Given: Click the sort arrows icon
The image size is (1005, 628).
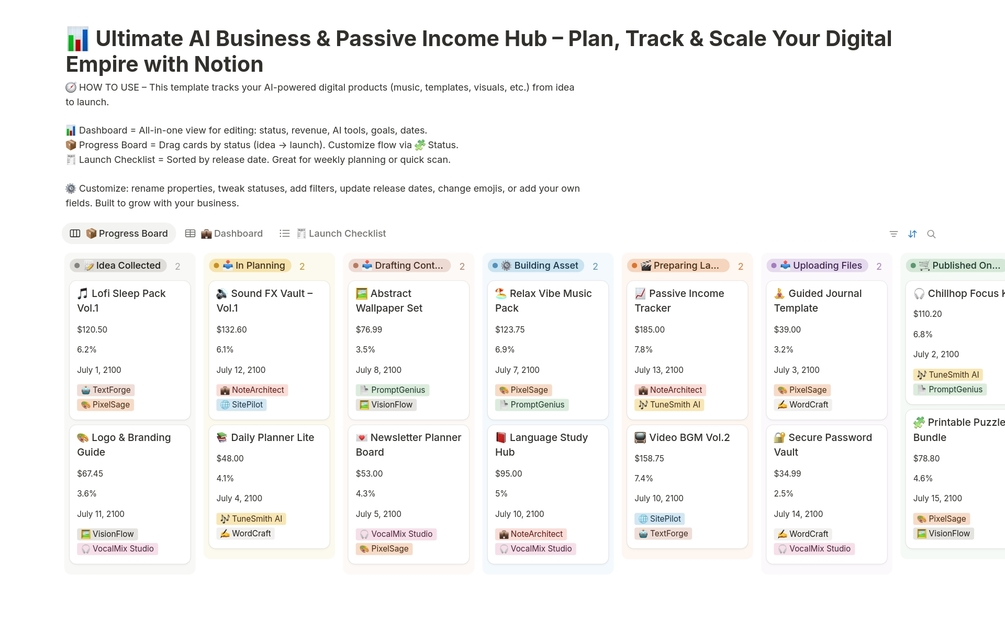Looking at the screenshot, I should [912, 234].
